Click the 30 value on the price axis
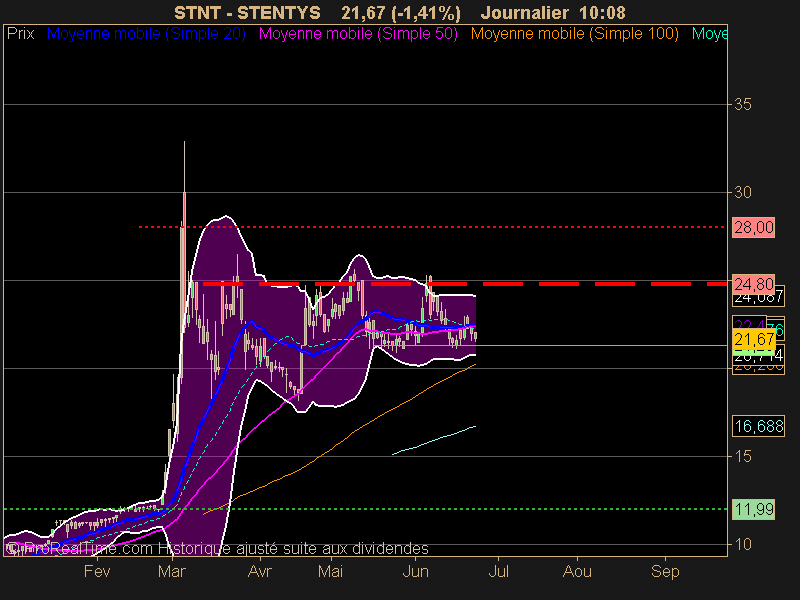Screen dimensions: 800x600 743,192
